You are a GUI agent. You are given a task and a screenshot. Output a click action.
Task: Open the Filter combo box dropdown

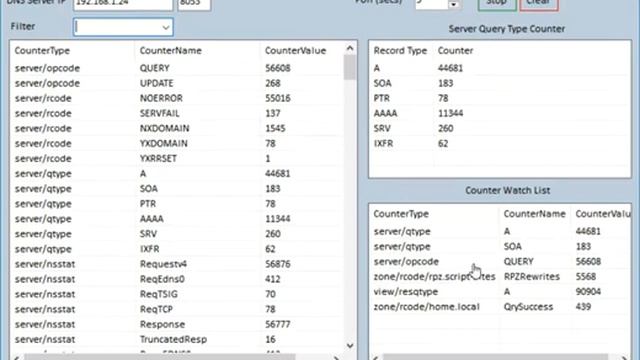click(165, 27)
